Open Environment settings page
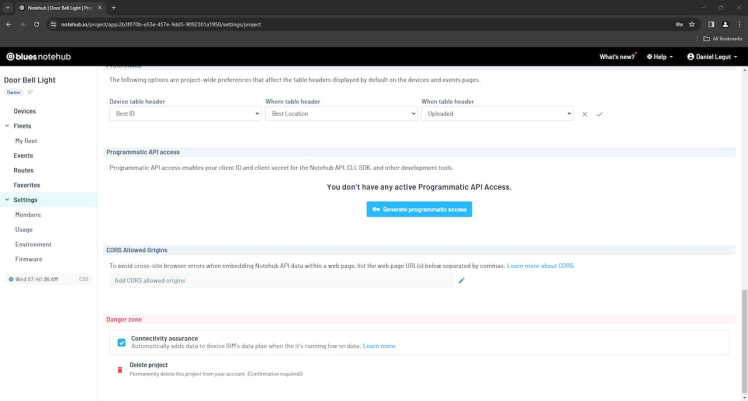 (x=33, y=244)
